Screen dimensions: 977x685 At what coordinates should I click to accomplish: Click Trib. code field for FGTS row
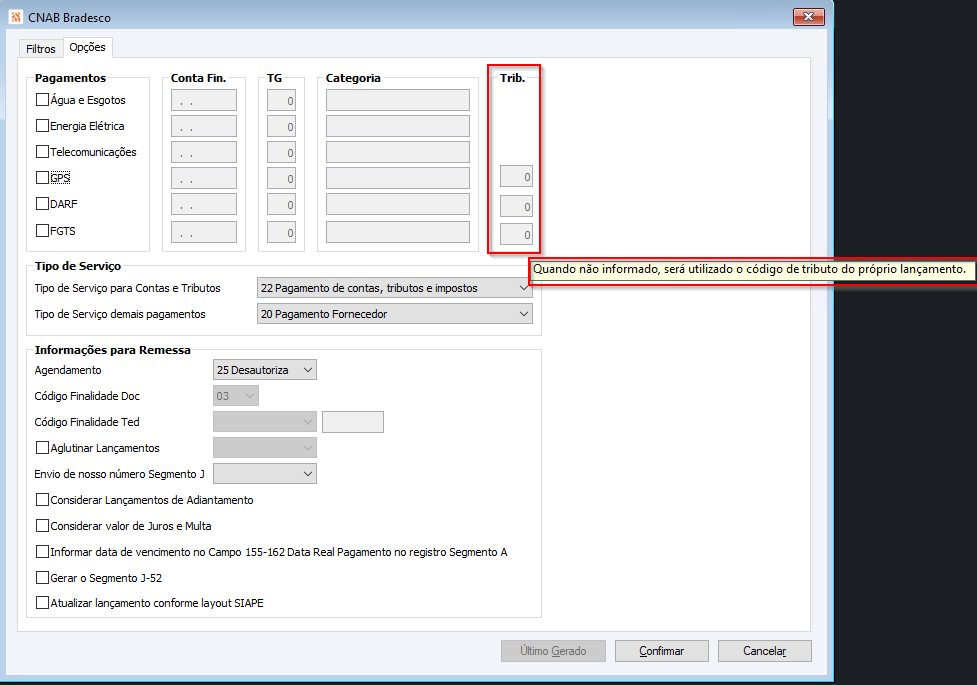click(517, 234)
